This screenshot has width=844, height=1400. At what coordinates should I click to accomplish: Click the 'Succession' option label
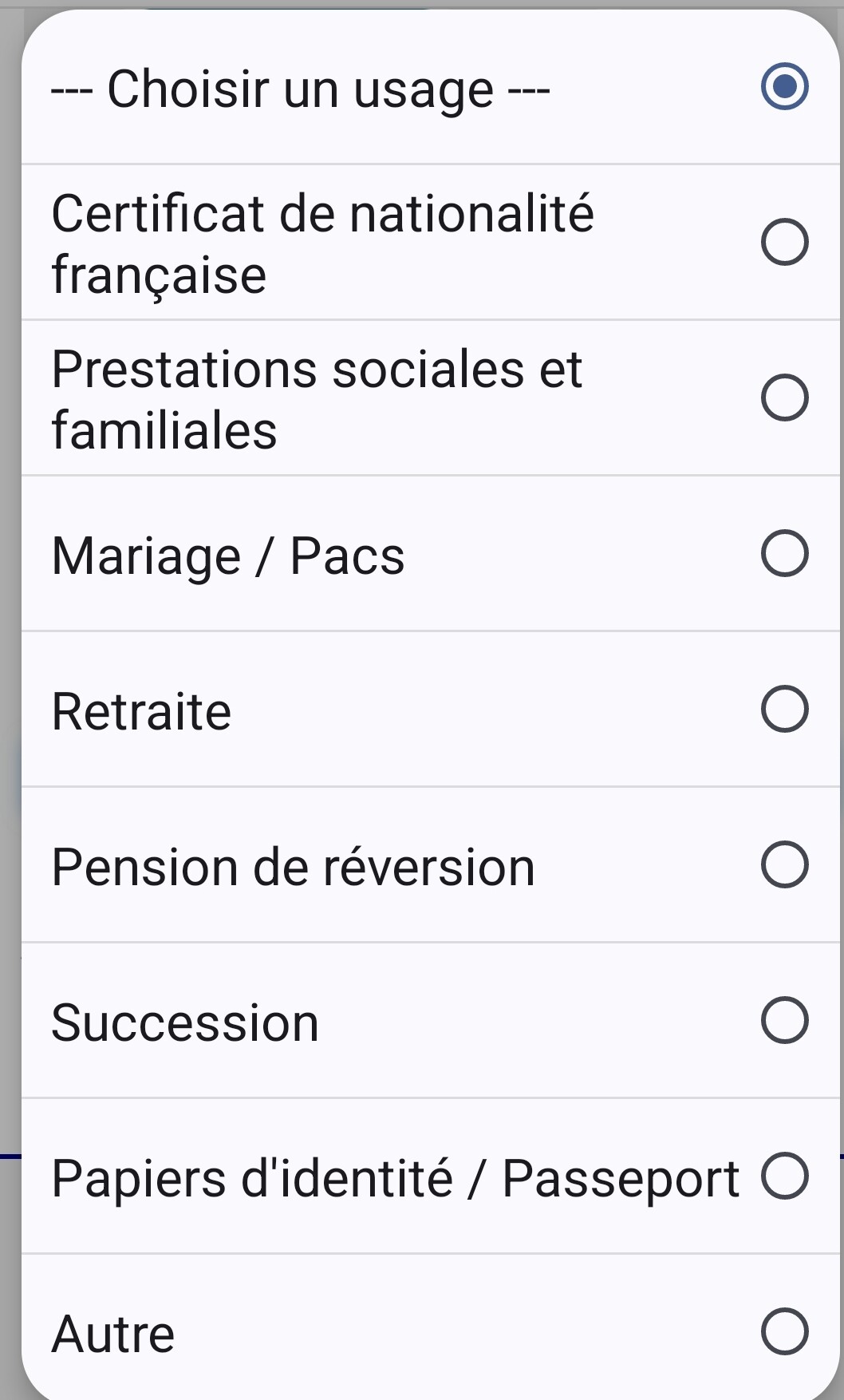point(185,1022)
